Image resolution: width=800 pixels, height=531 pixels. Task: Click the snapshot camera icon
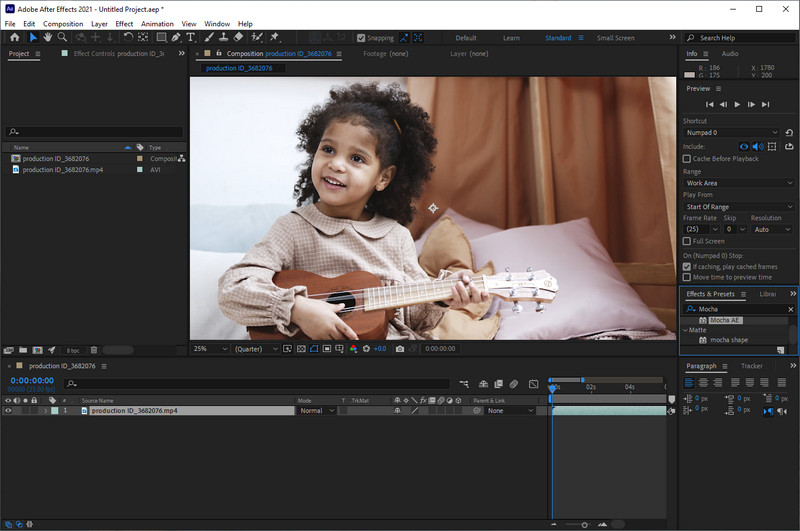pos(400,349)
